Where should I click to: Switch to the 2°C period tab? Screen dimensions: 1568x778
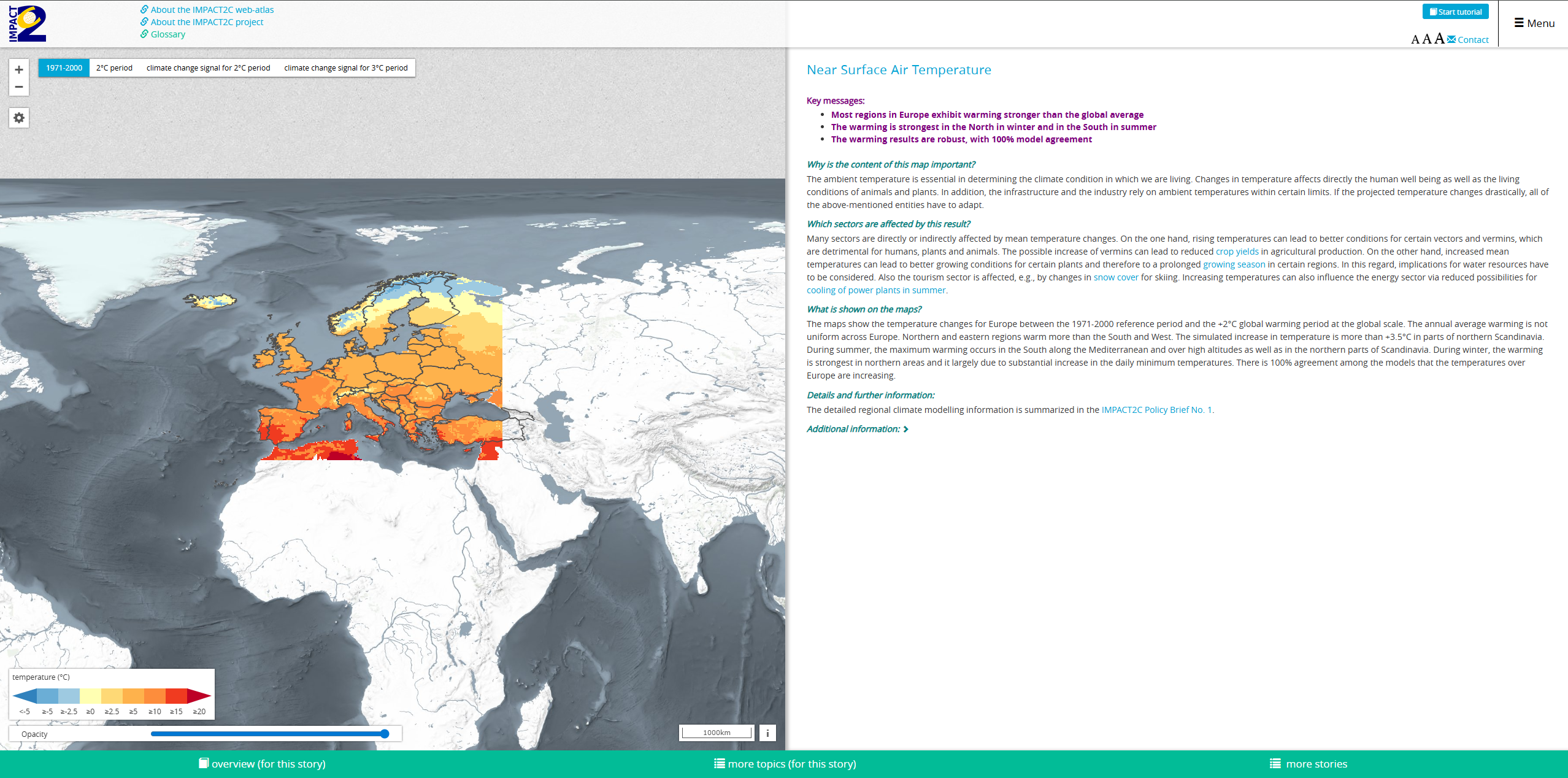[x=114, y=68]
